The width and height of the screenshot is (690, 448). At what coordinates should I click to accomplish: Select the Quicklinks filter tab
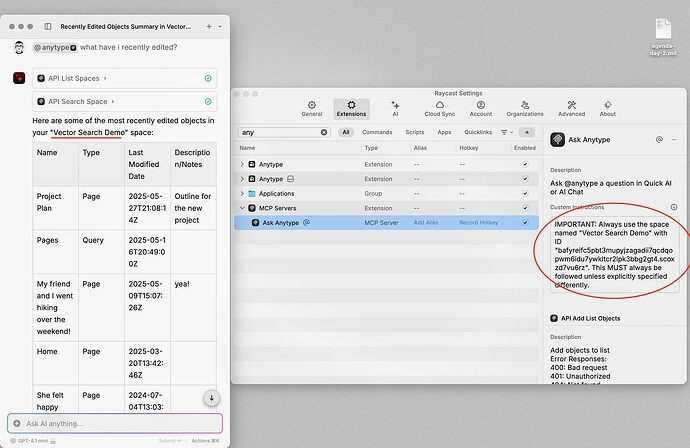[x=478, y=132]
